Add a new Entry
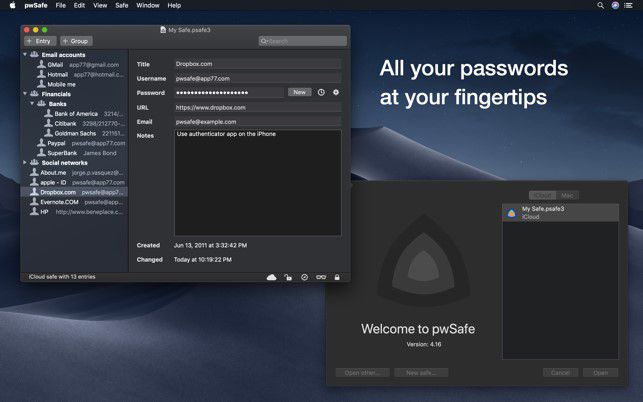Screen dimensions: 643x402 [x=40, y=41]
